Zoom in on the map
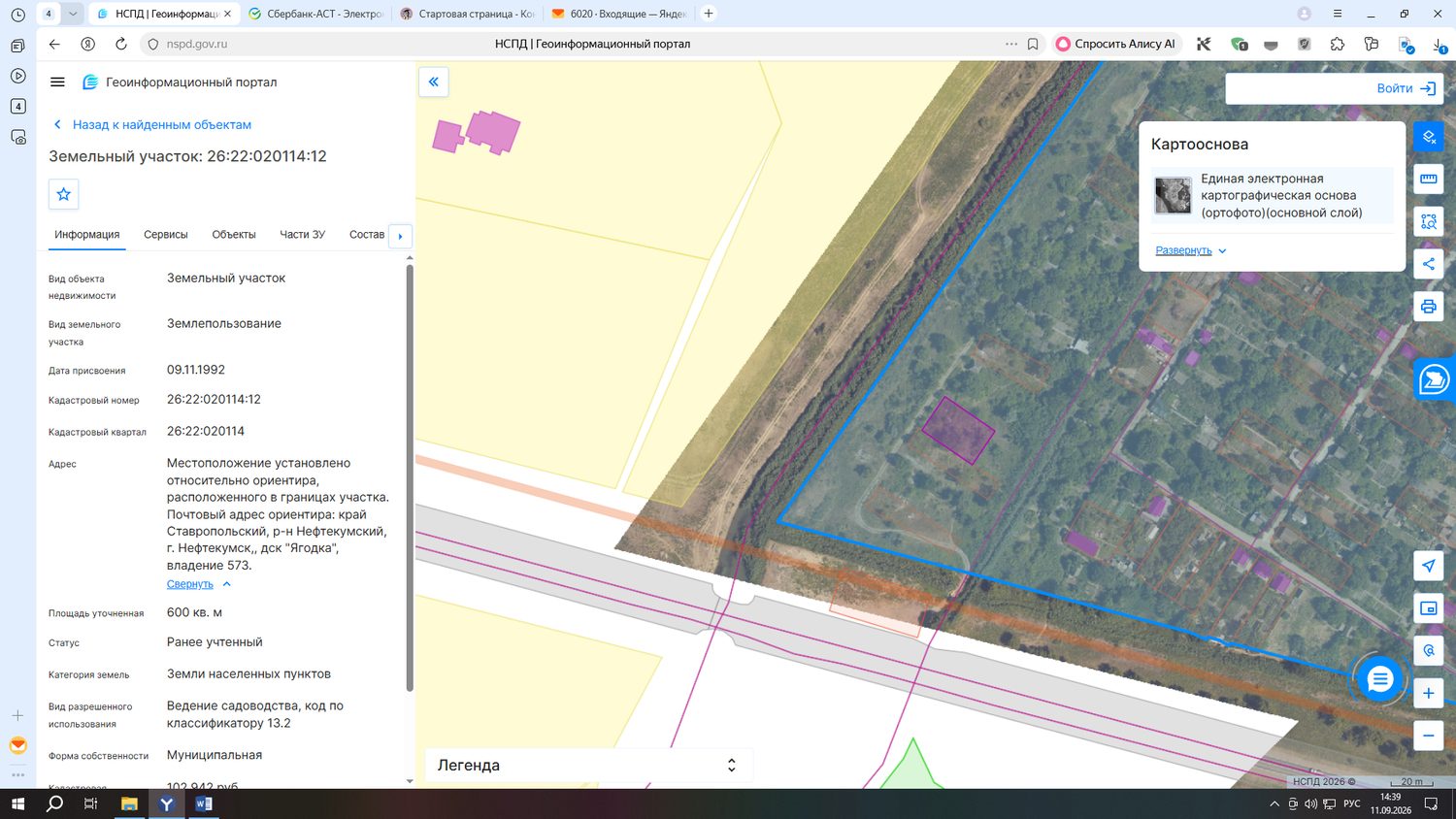 click(x=1429, y=693)
